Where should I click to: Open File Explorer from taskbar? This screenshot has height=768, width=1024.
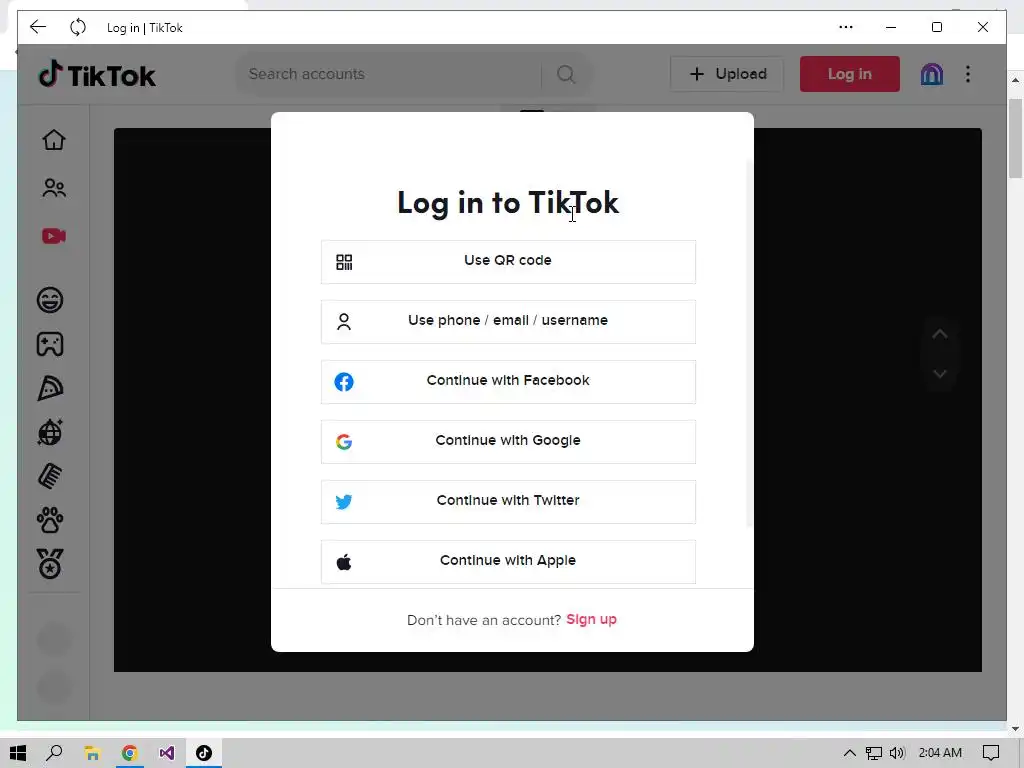pyautogui.click(x=92, y=753)
